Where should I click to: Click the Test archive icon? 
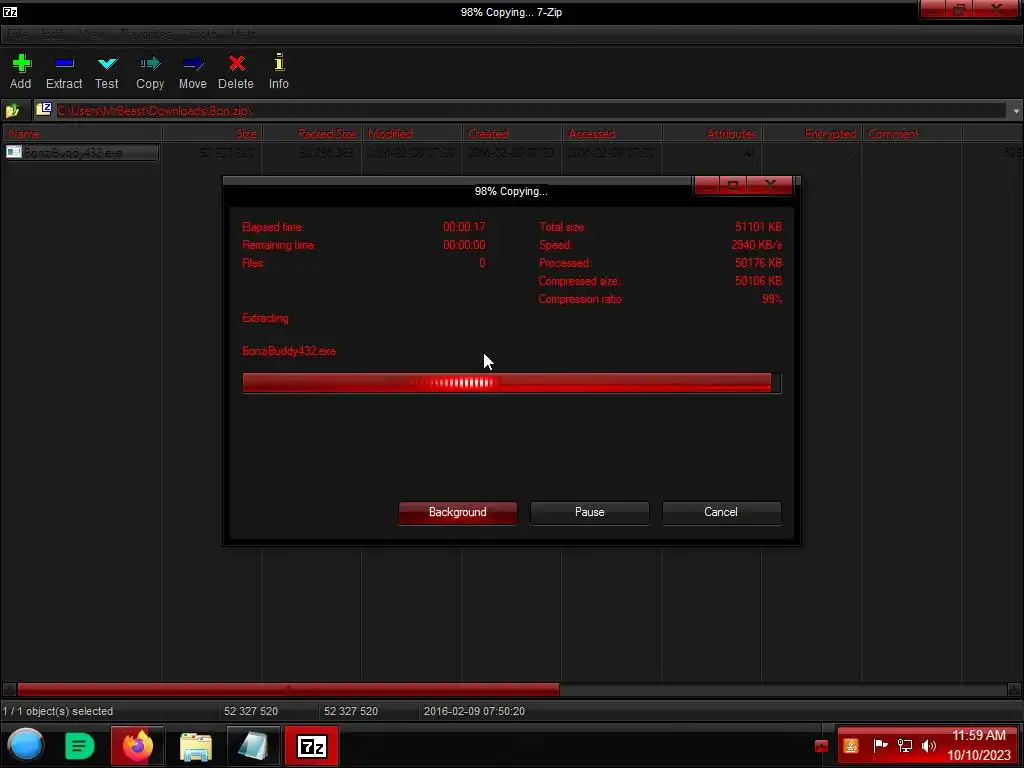coord(107,63)
